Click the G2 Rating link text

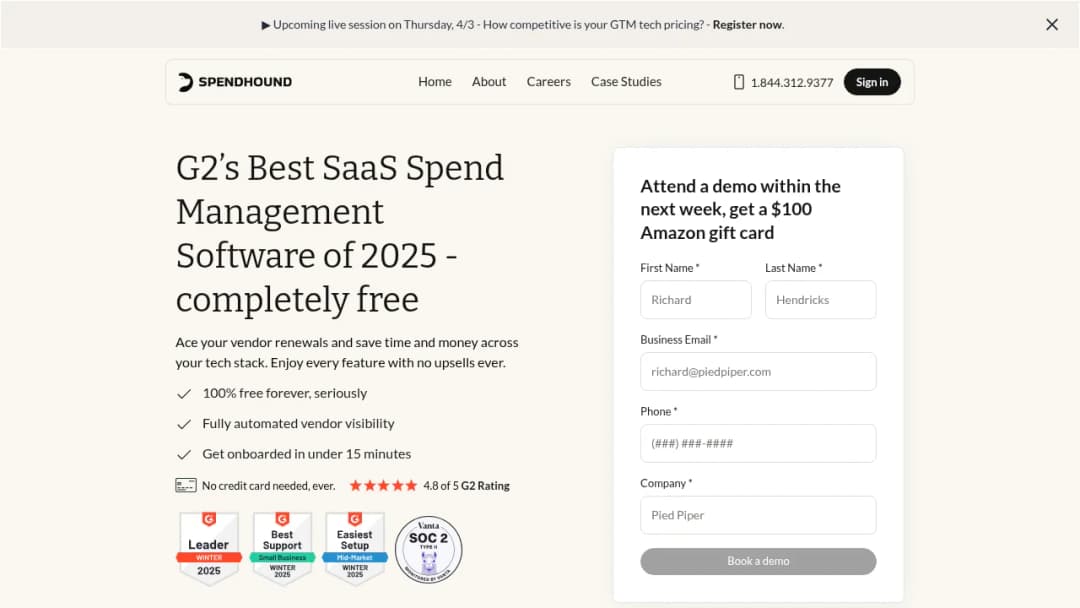tap(486, 485)
